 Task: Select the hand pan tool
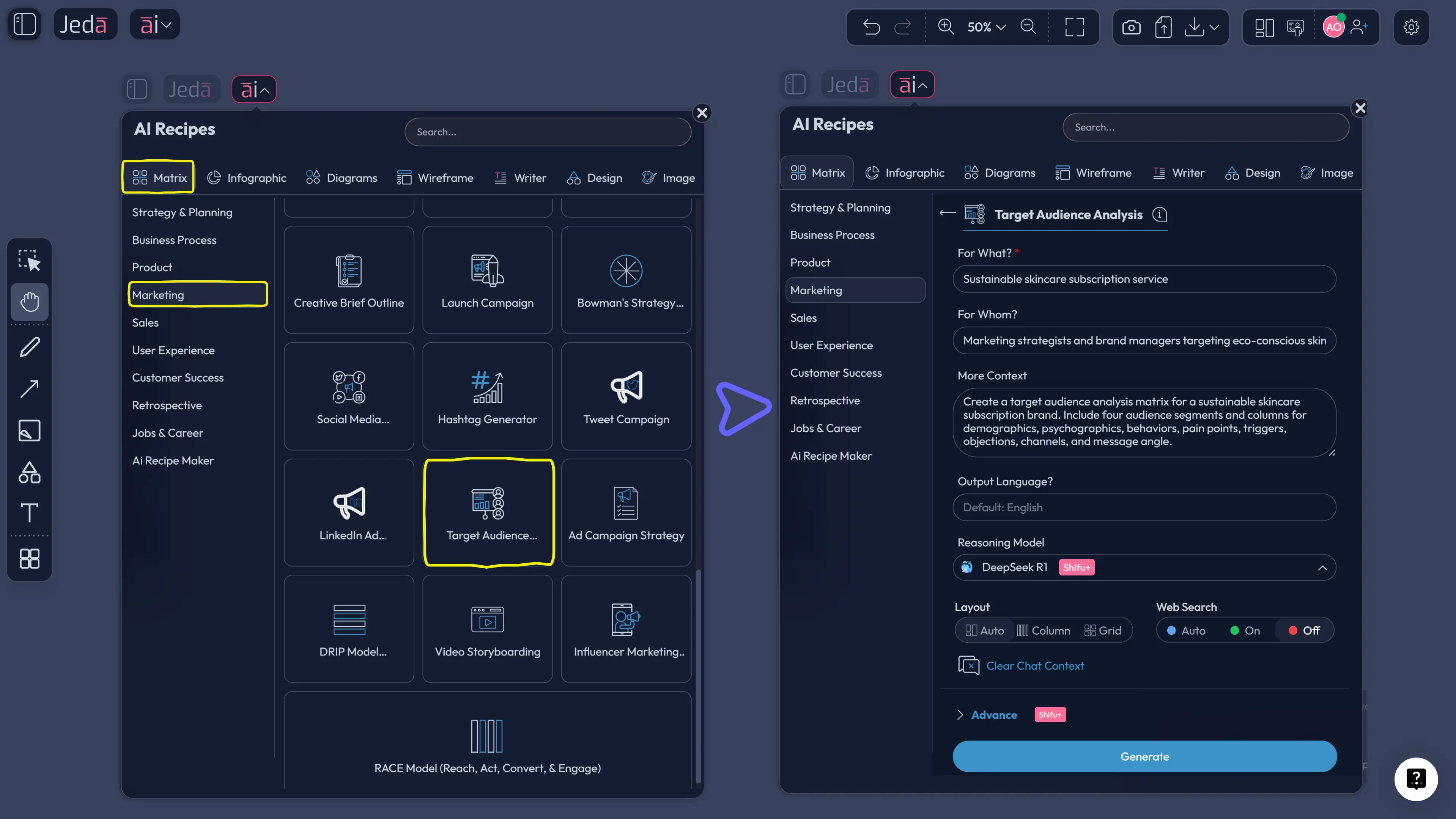pos(29,302)
